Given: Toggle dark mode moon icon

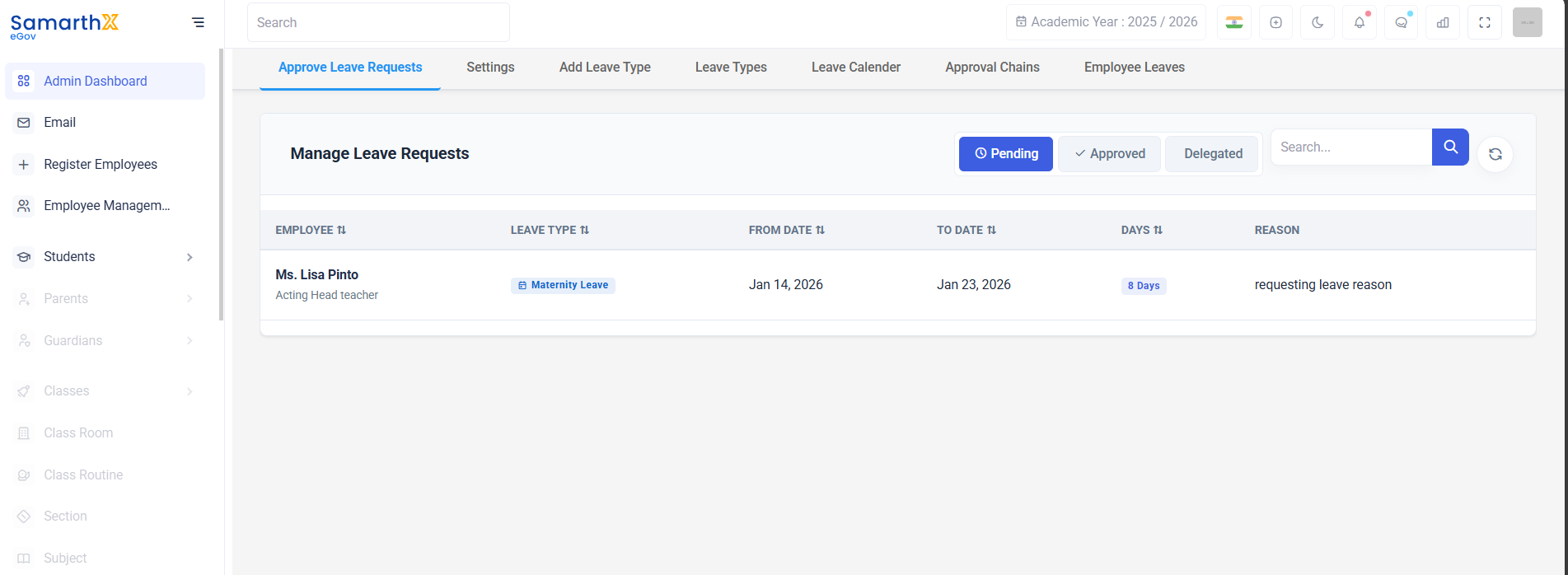Looking at the screenshot, I should pos(1318,23).
